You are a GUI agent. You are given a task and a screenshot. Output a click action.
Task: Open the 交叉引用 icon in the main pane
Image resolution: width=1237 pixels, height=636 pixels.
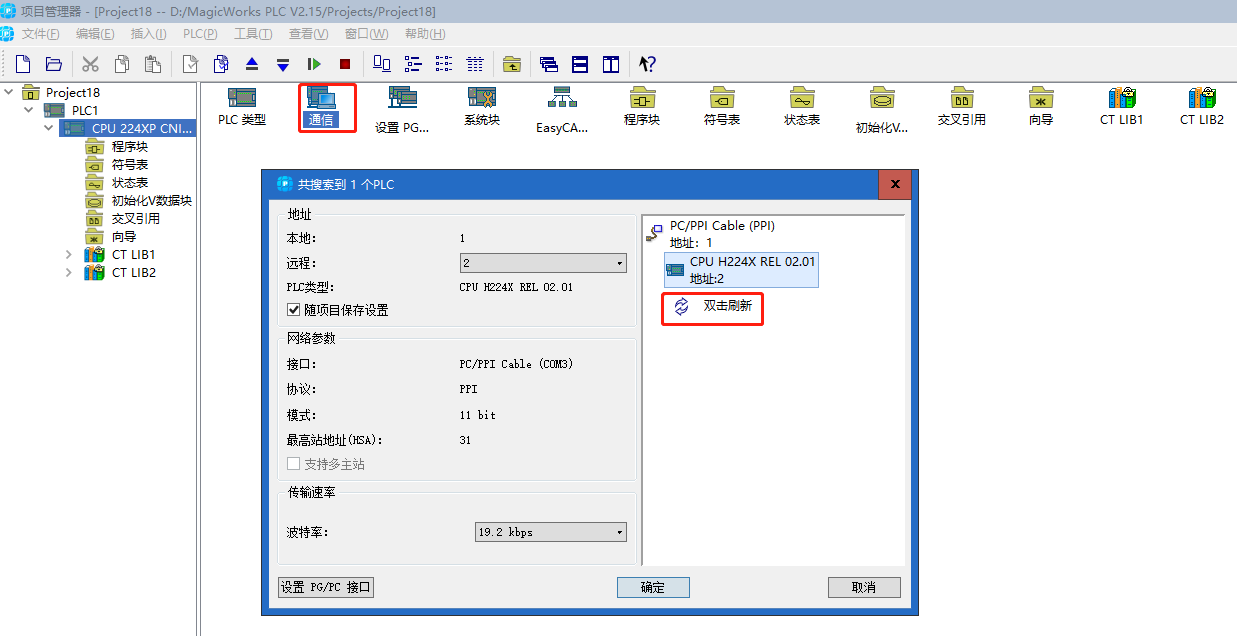(962, 106)
